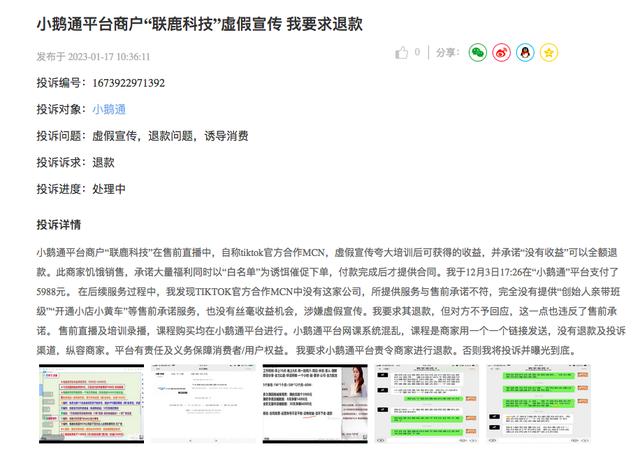The image size is (640, 456).
Task: Click the 投诉进度 label
Action: pos(61,189)
